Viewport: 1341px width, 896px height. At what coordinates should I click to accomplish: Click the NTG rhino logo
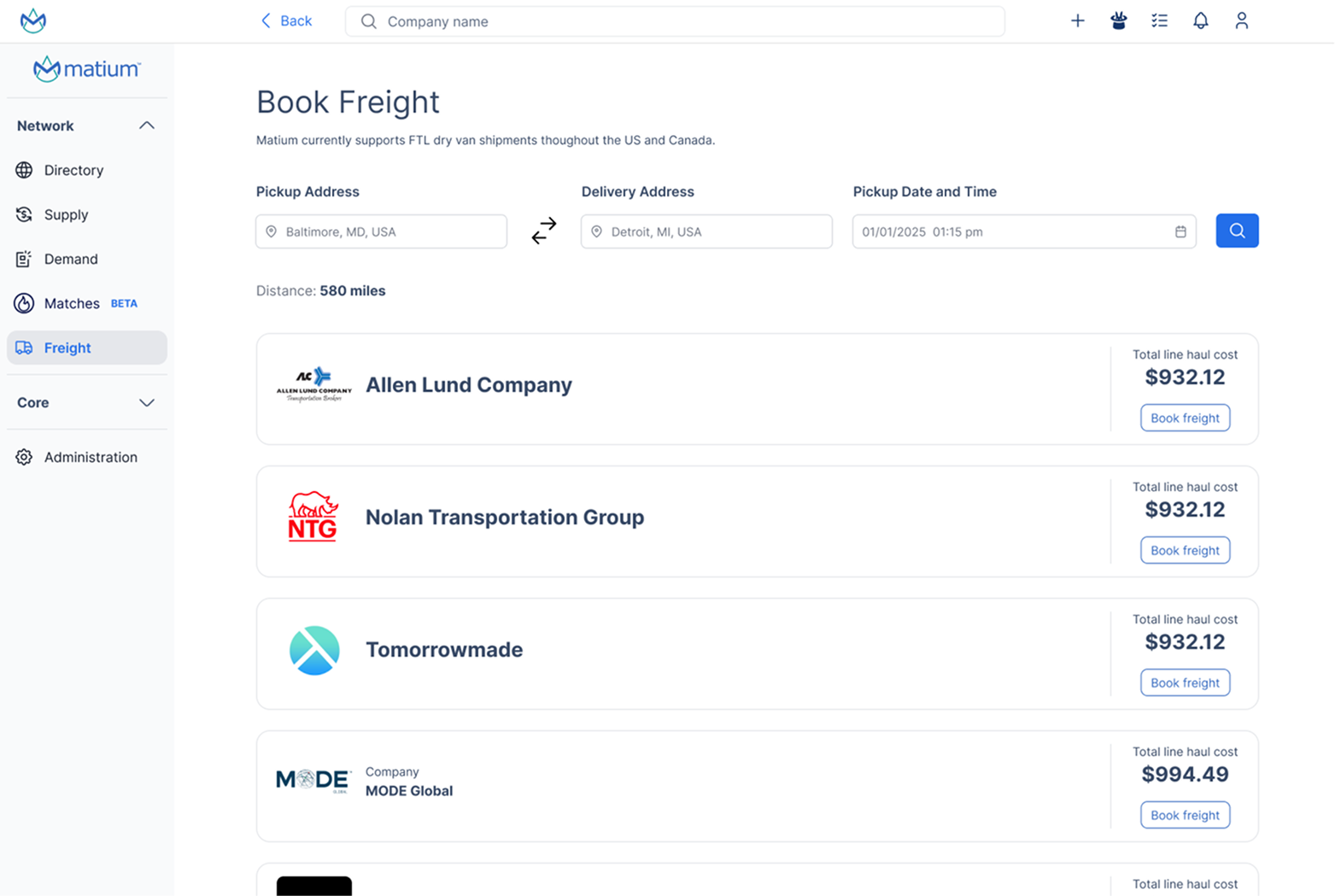[313, 516]
